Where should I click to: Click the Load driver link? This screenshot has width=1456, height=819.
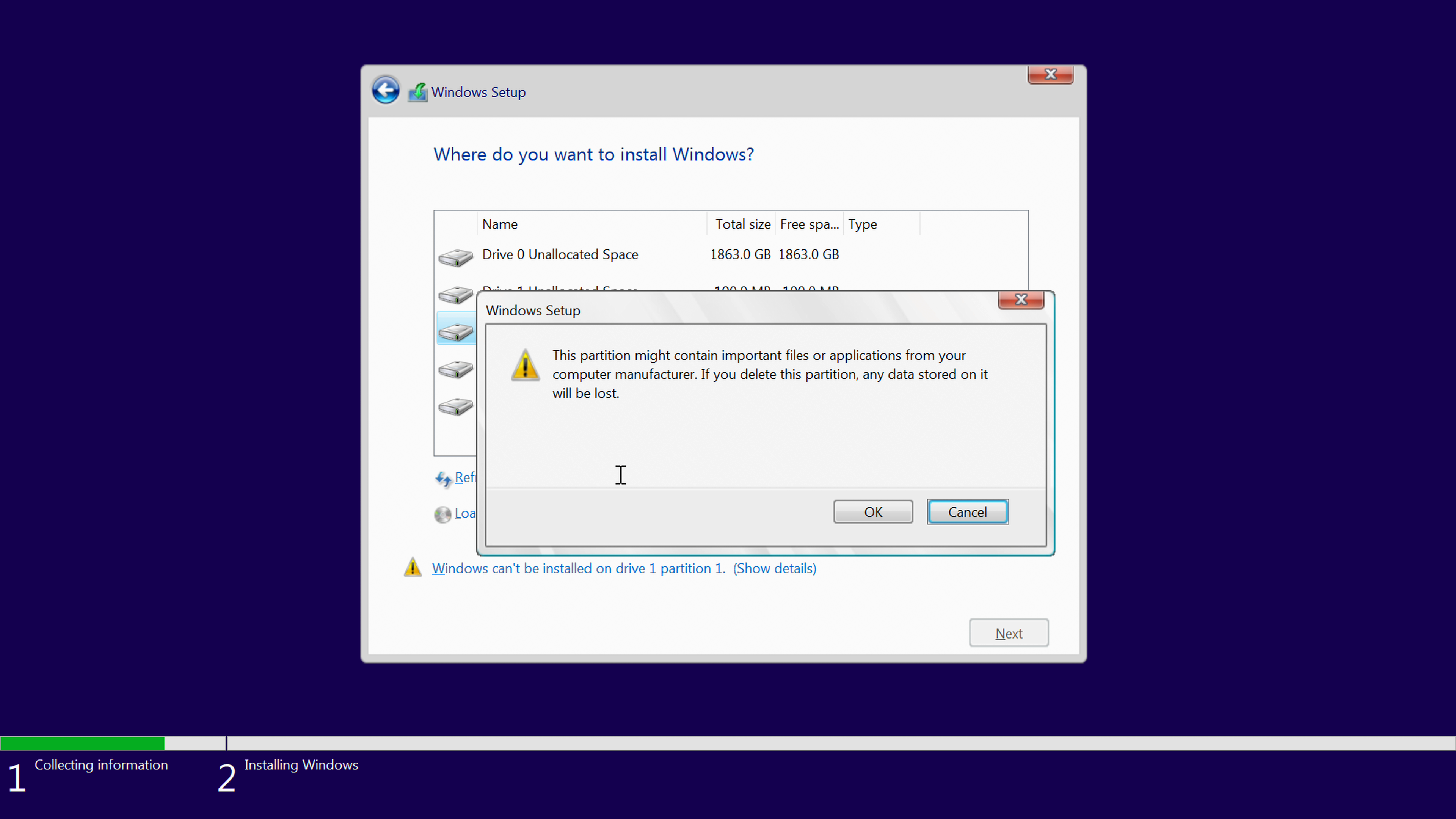coord(465,513)
